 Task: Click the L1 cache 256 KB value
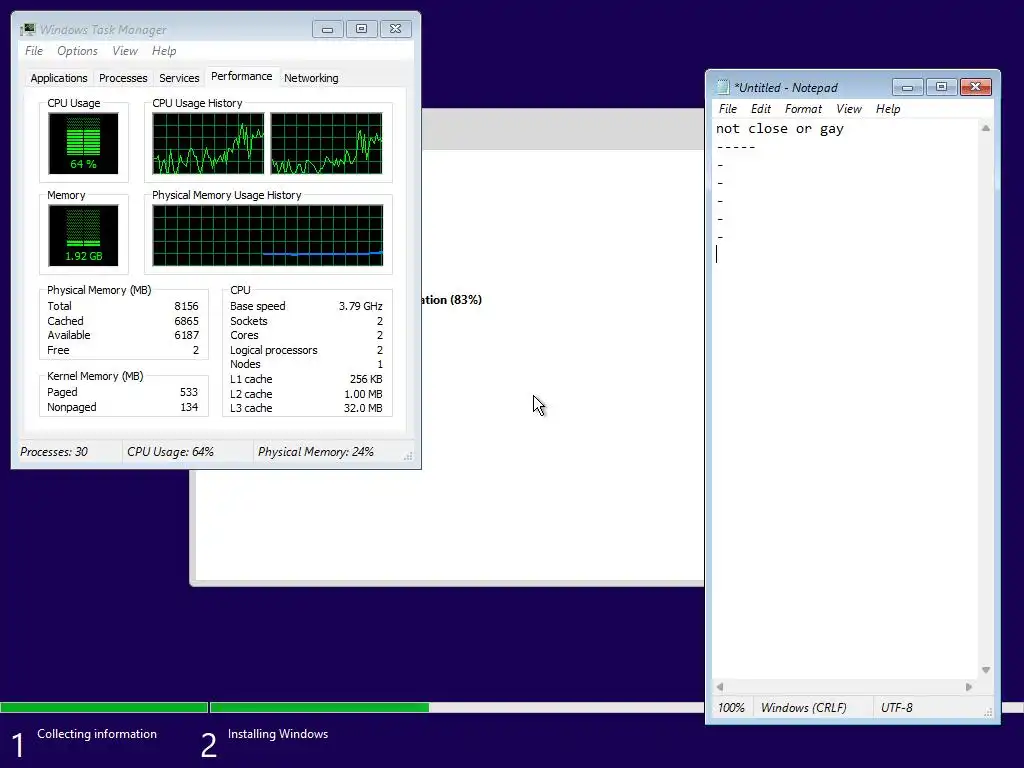(366, 379)
